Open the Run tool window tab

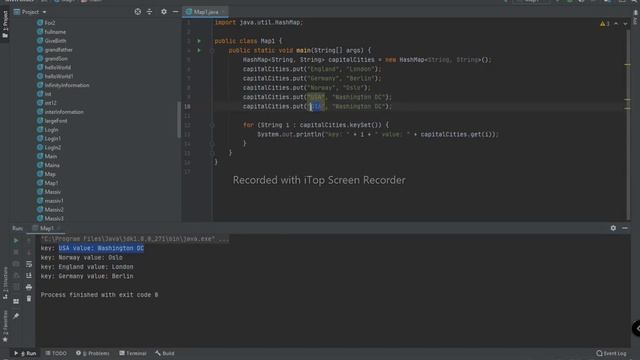(25, 353)
